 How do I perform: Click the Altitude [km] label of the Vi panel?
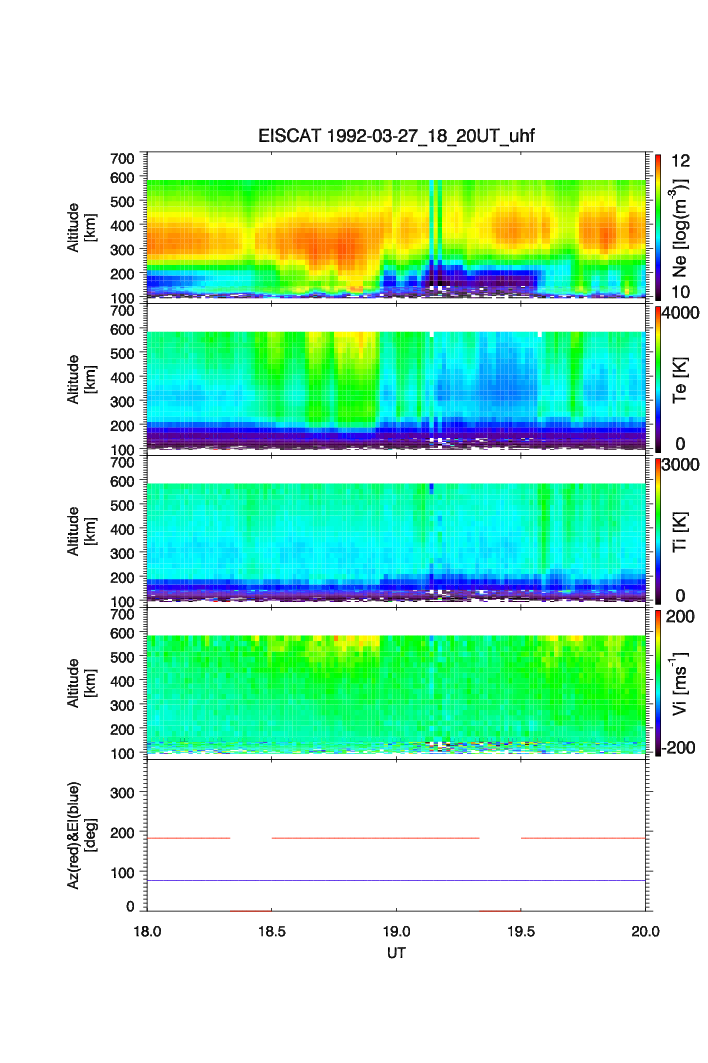point(81,683)
